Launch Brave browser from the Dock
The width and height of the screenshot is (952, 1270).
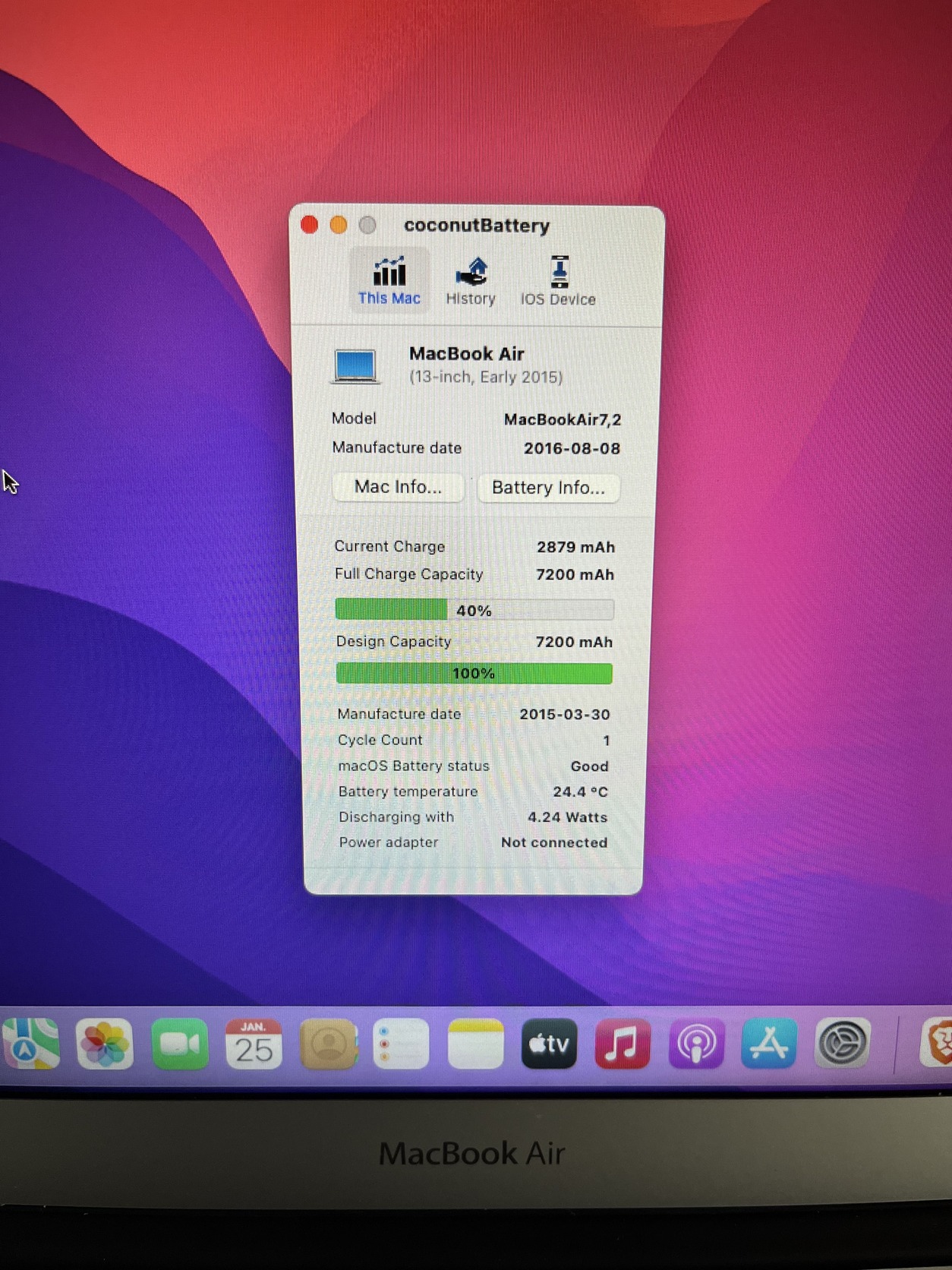pyautogui.click(x=936, y=1043)
